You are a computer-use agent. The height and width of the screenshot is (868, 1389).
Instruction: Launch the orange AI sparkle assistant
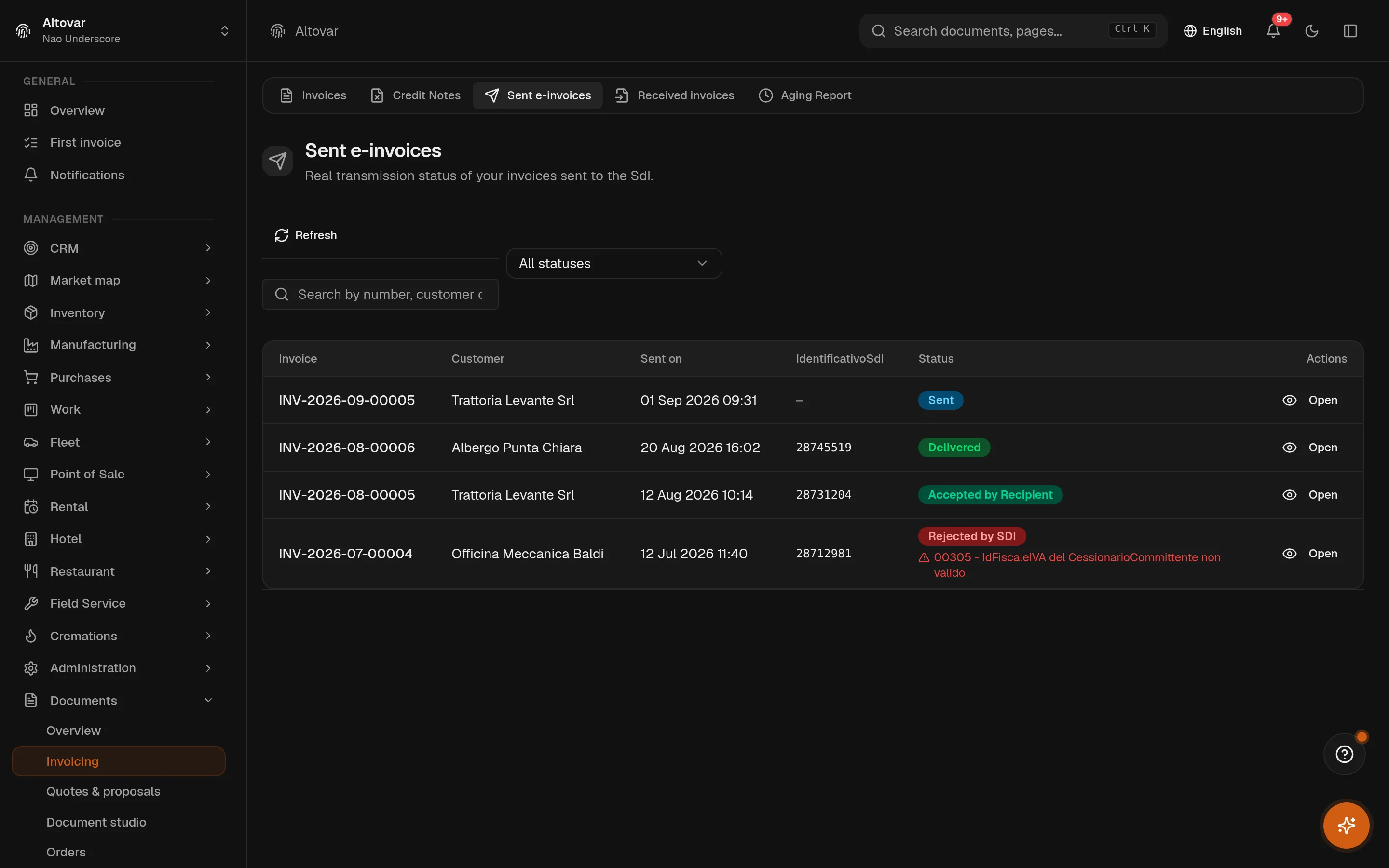tap(1346, 825)
